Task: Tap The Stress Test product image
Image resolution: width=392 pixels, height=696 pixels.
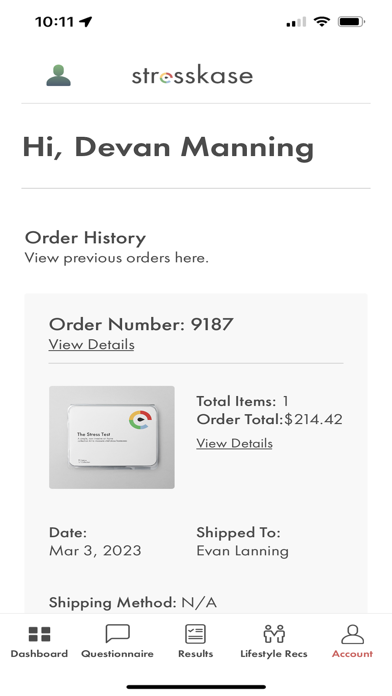Action: tap(111, 437)
